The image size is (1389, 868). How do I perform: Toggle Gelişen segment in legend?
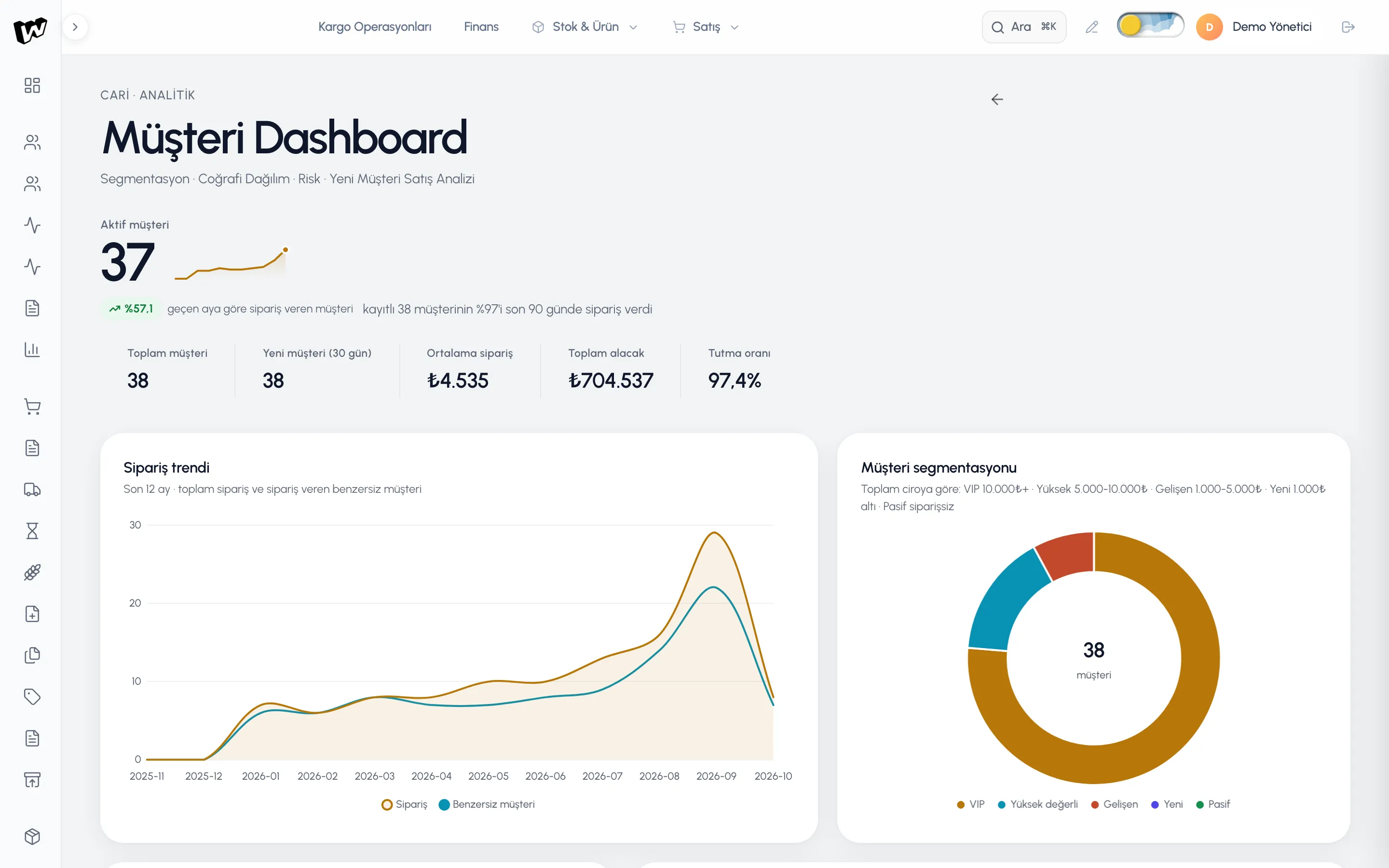1114,804
